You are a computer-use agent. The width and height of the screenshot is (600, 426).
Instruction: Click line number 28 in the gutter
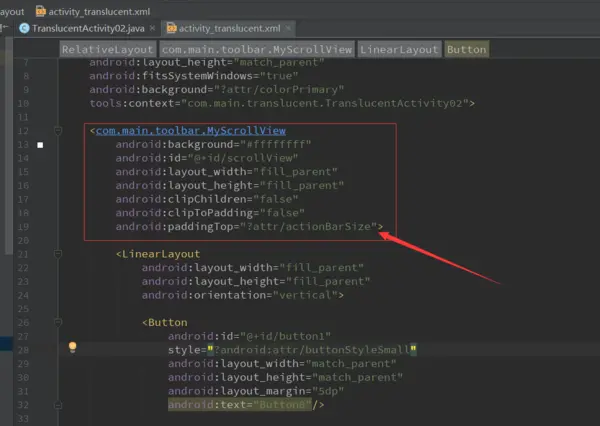click(23, 350)
